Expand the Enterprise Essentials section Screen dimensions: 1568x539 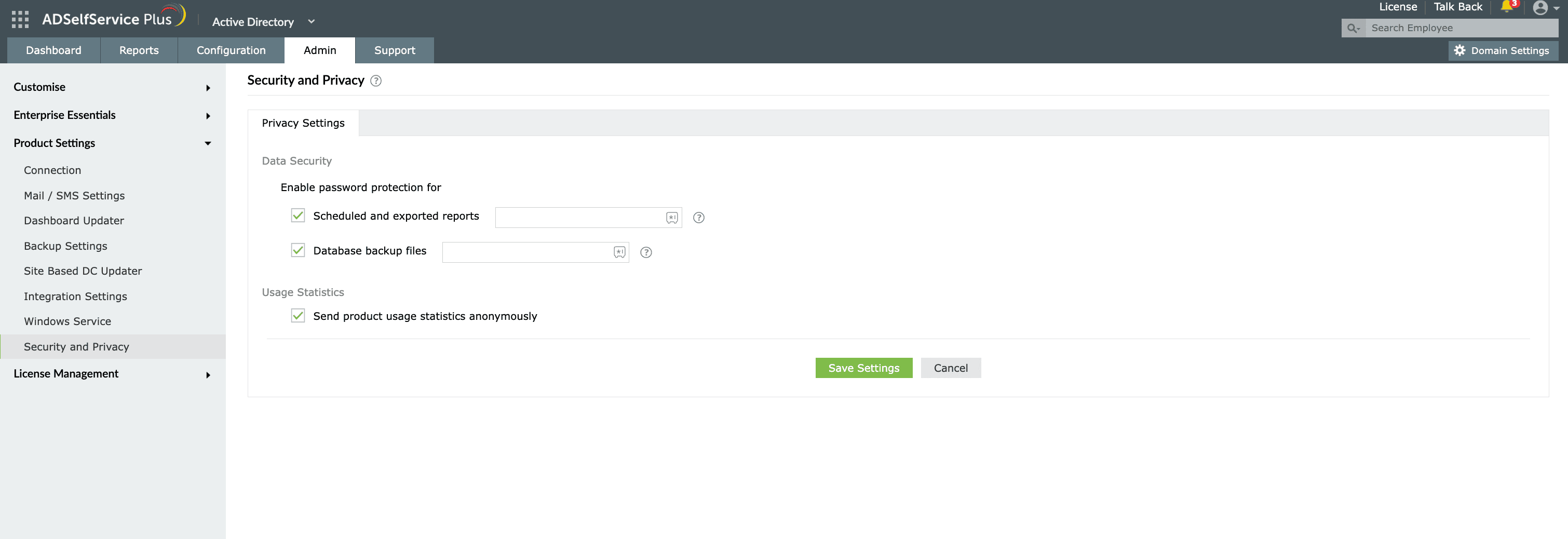click(x=113, y=115)
